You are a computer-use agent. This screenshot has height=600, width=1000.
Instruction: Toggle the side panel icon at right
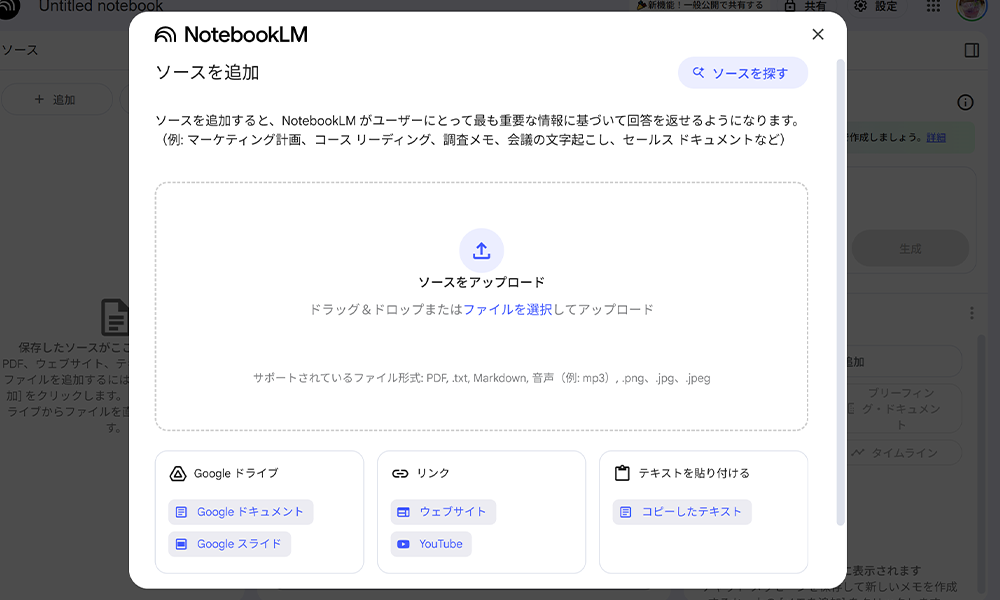click(972, 50)
